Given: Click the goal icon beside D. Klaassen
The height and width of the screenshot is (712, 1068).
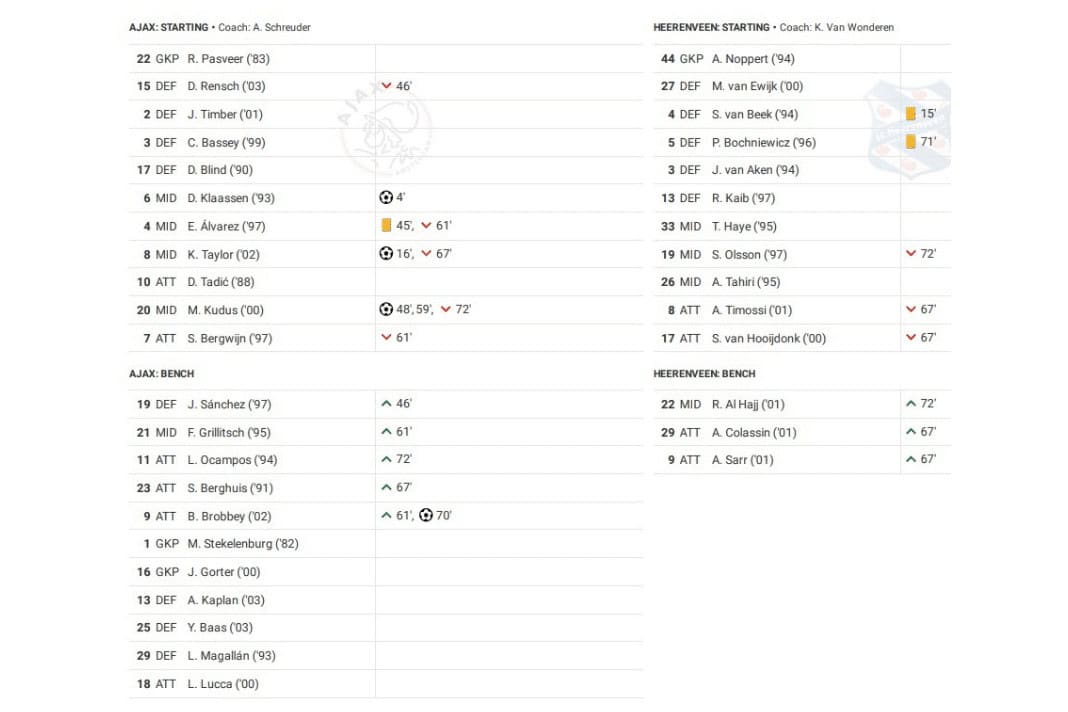Looking at the screenshot, I should (386, 198).
